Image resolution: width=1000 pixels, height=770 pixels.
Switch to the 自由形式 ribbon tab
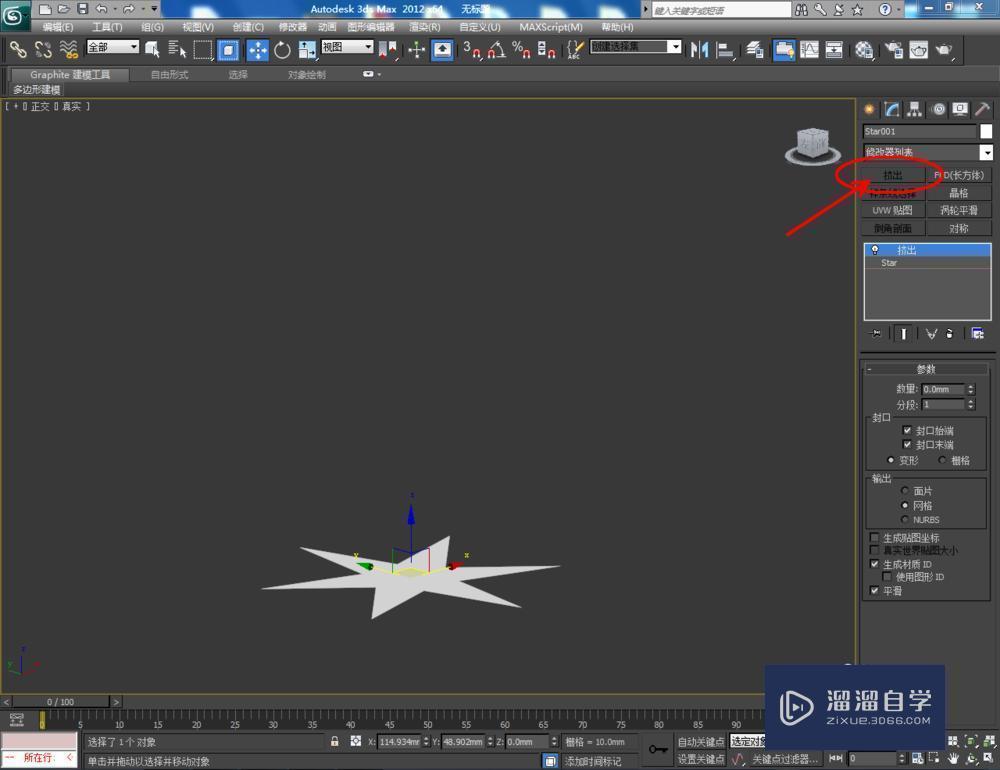(168, 73)
